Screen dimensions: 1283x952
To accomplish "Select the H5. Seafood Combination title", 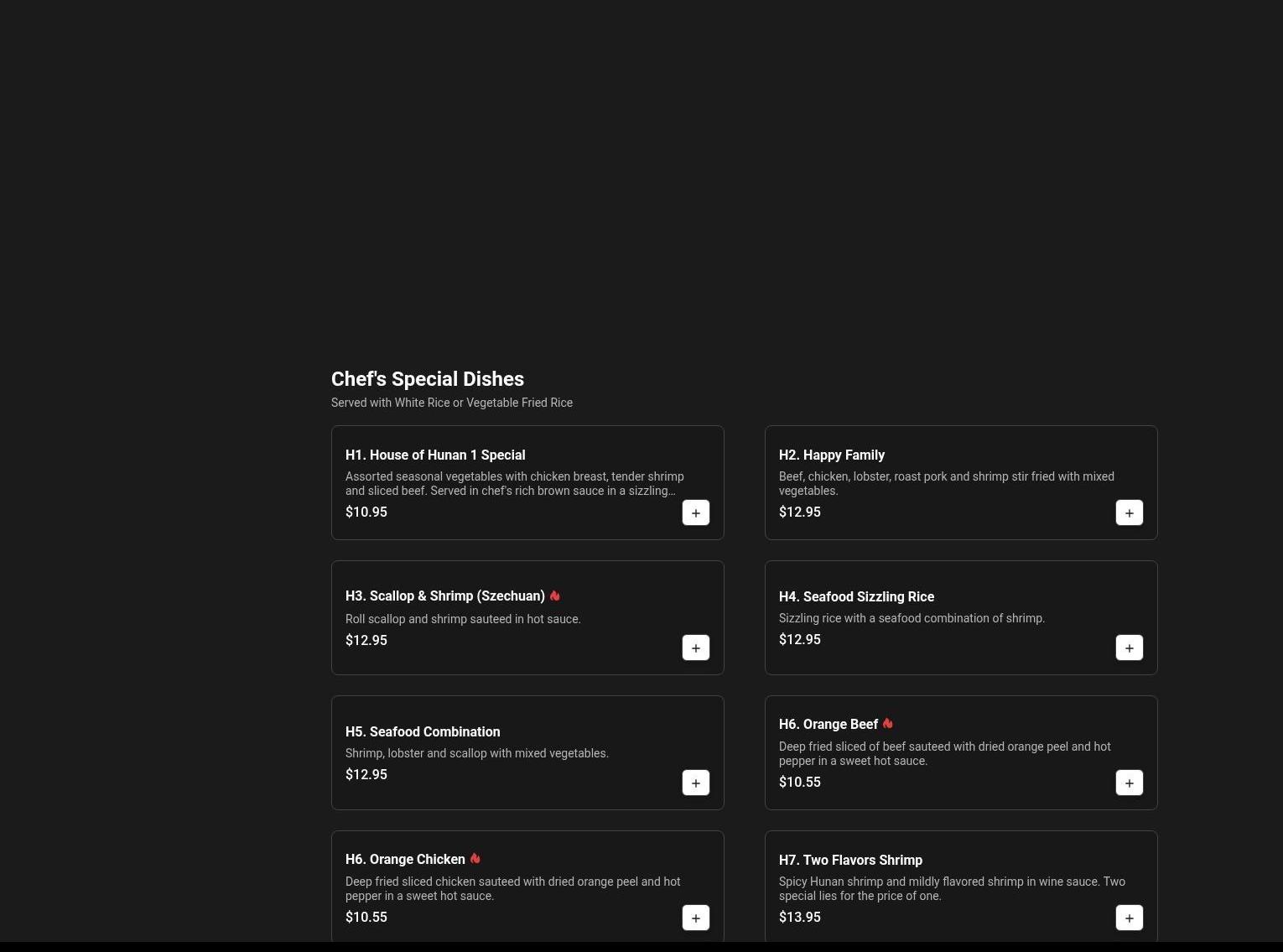I will 422,731.
